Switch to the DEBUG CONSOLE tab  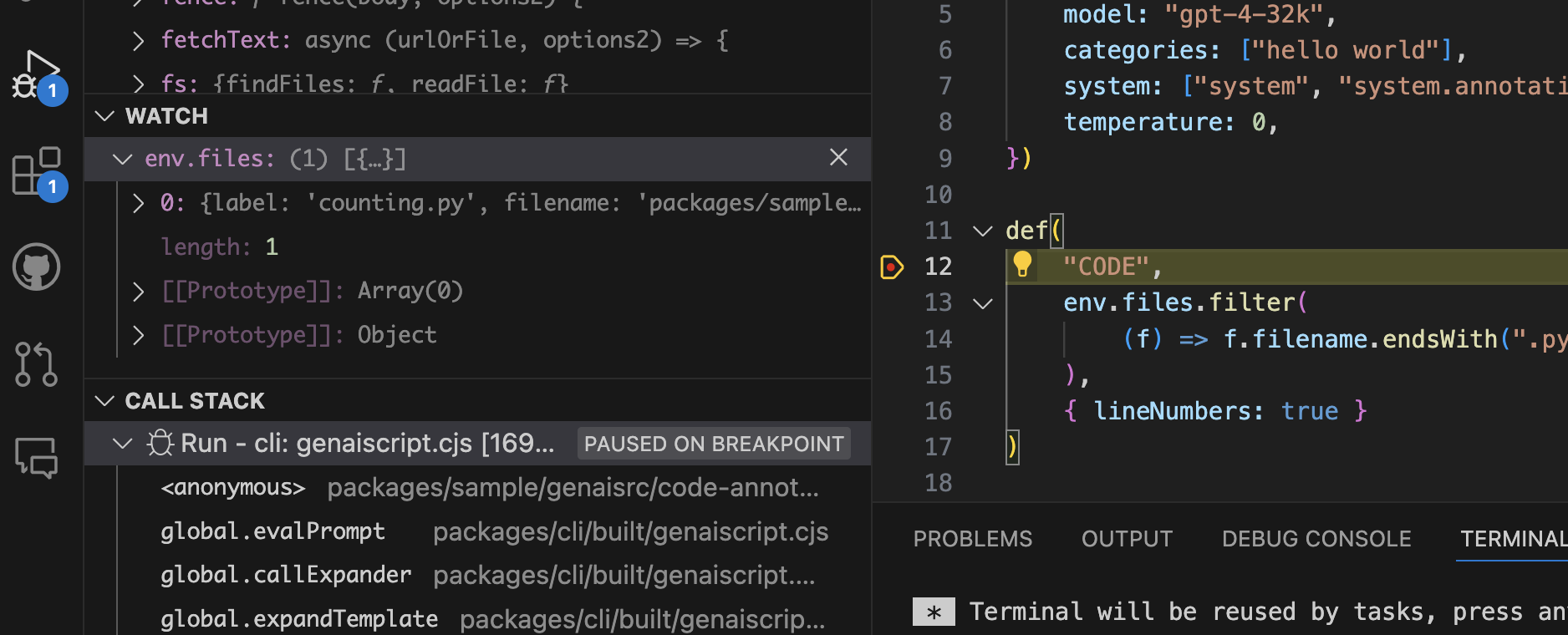pos(1316,539)
